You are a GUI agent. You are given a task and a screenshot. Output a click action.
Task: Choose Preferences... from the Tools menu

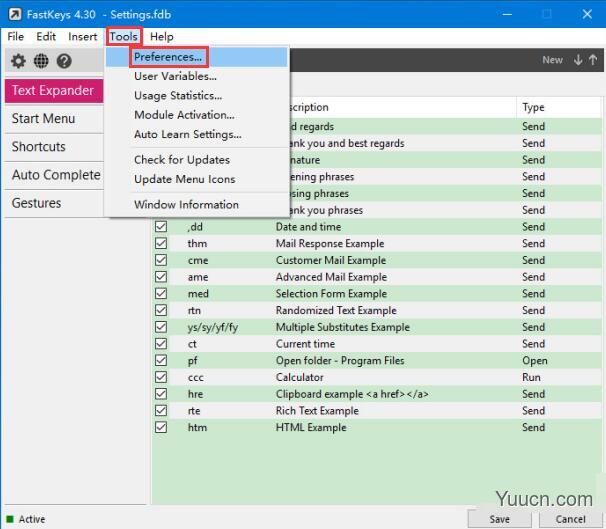pyautogui.click(x=197, y=57)
